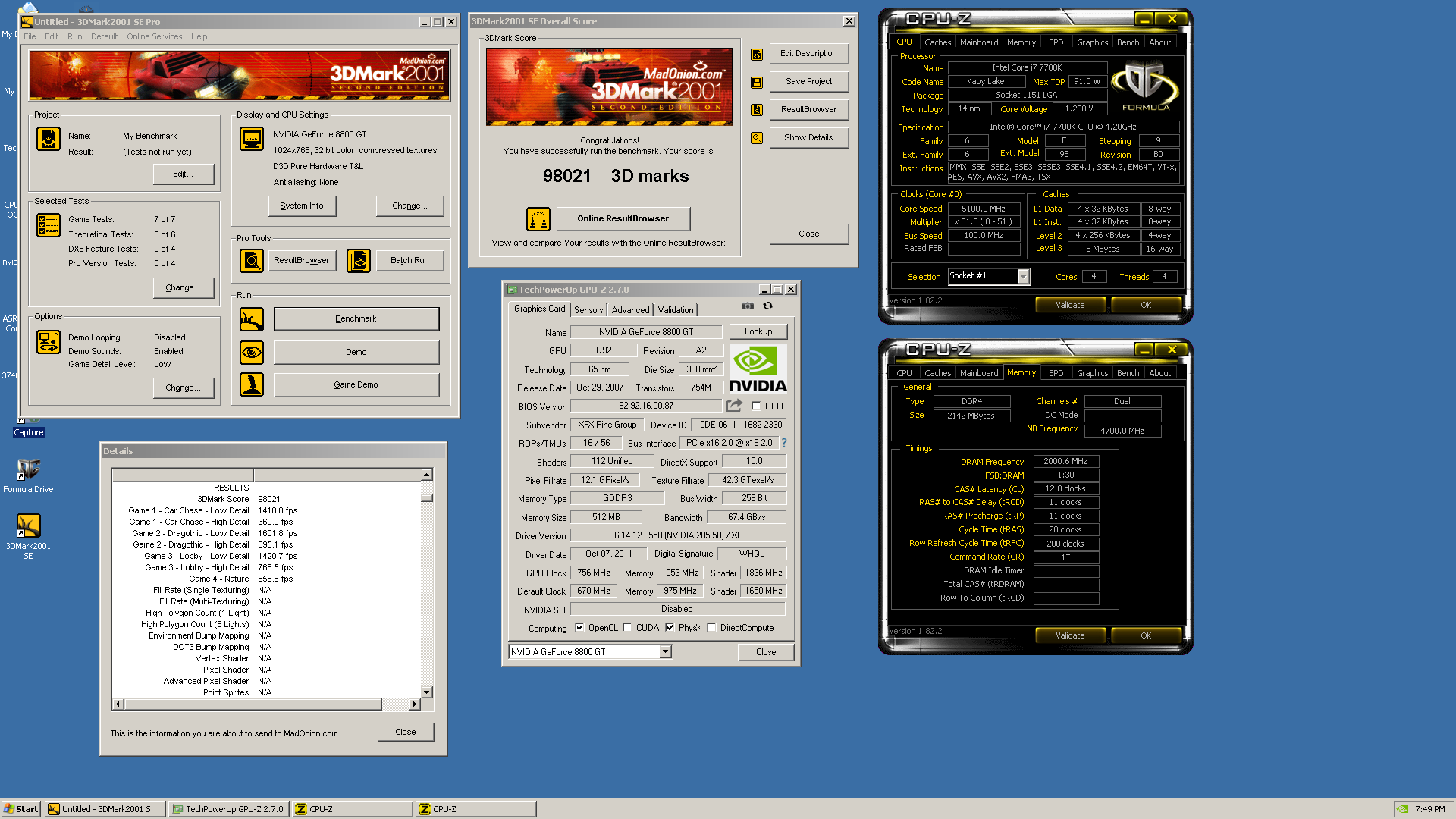The height and width of the screenshot is (819, 1456).
Task: Click the ResultBrowser icon in the score window
Action: tap(757, 110)
